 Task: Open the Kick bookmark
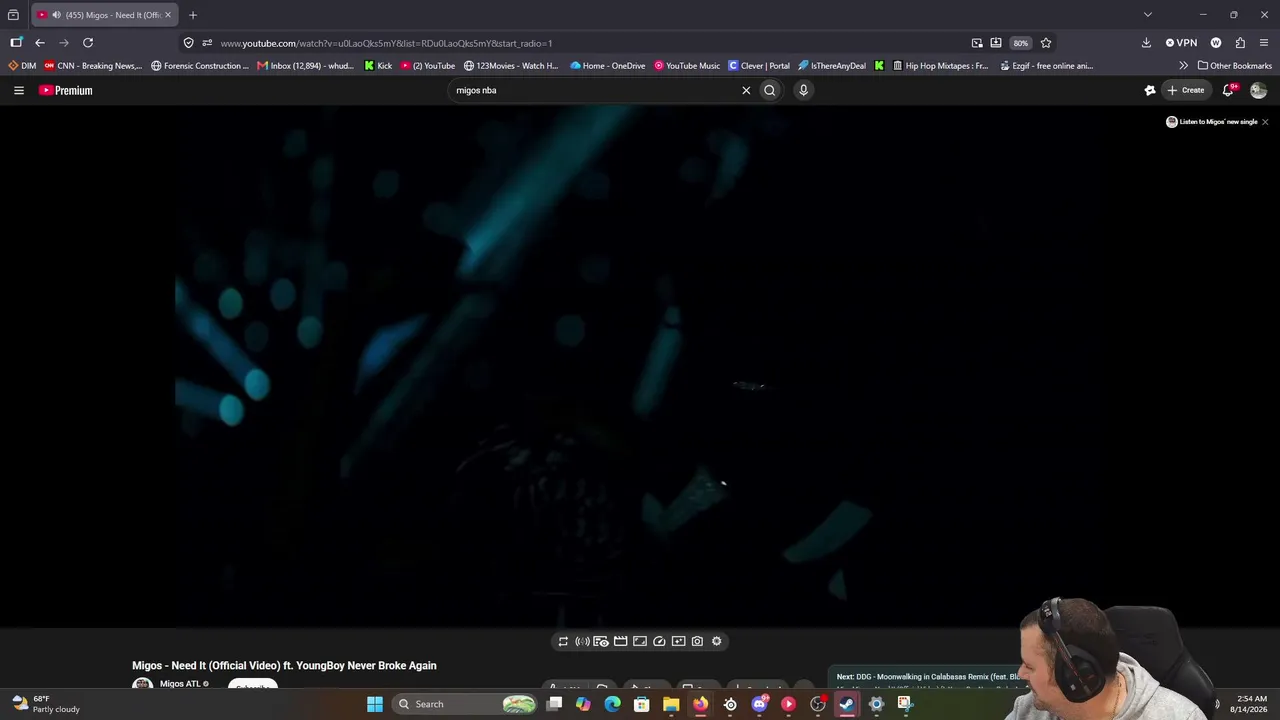click(x=378, y=66)
